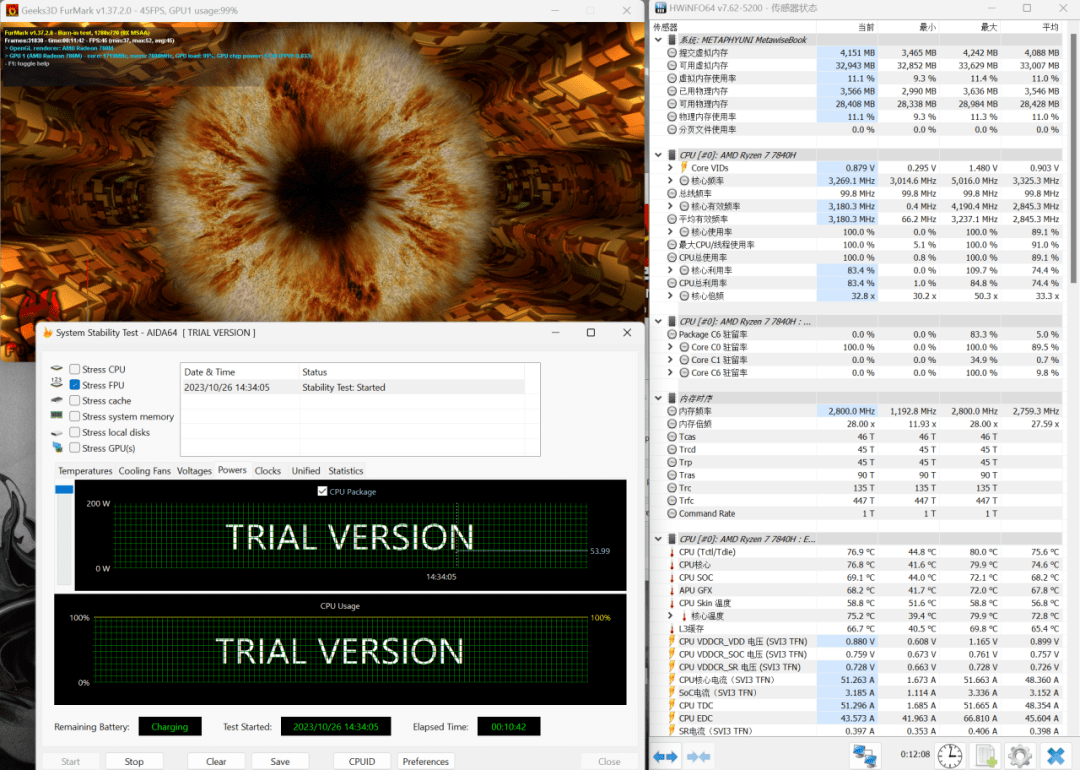
Task: Click the HWiNFO64 app icon in title bar
Action: pos(661,8)
